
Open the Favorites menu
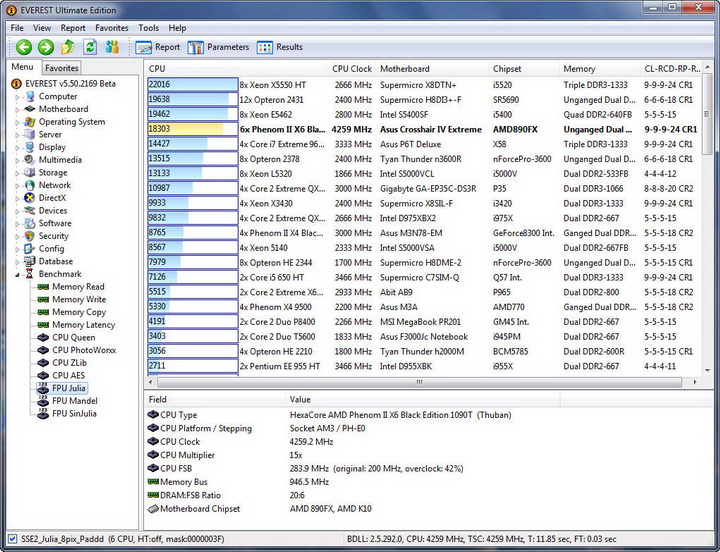[x=112, y=28]
